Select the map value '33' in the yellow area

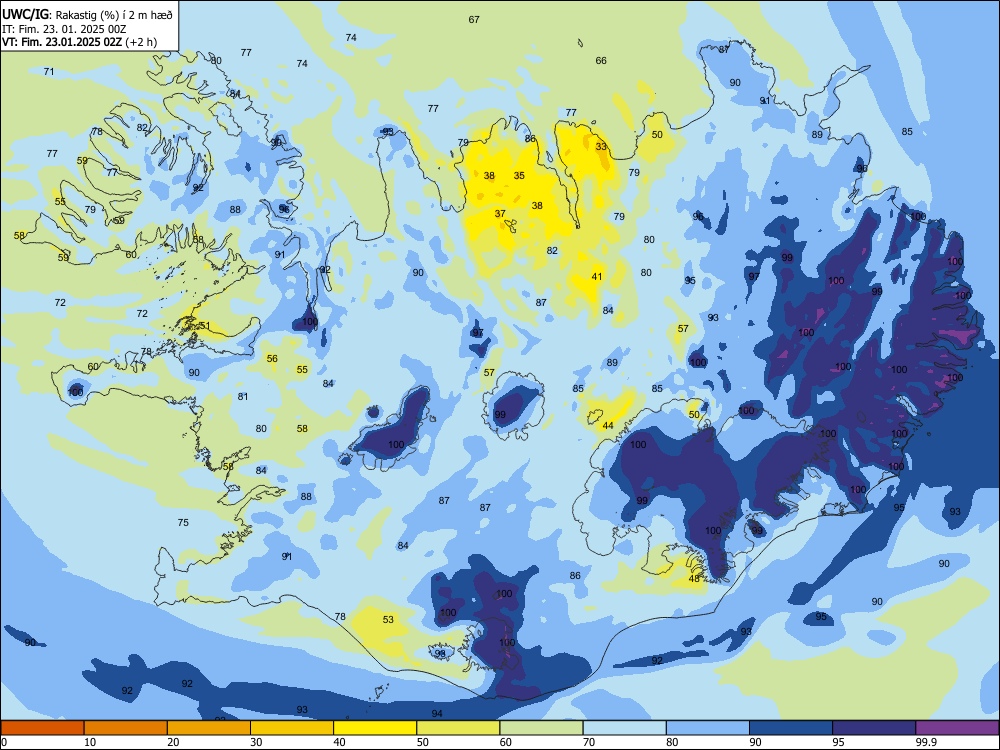point(601,146)
